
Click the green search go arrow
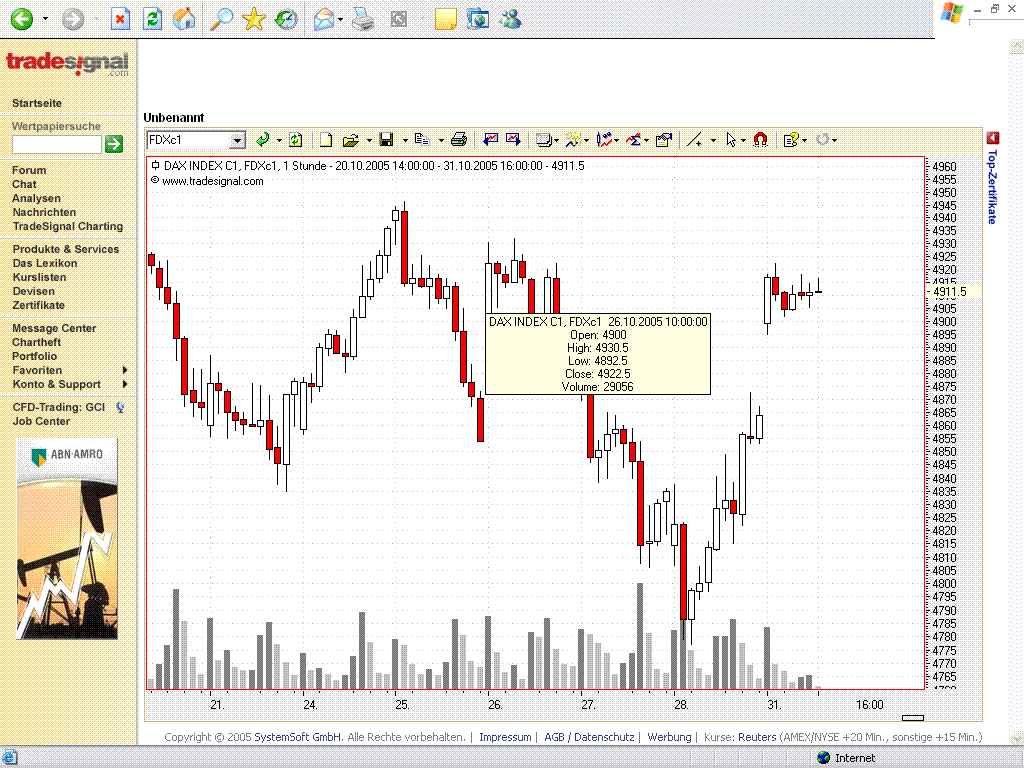pyautogui.click(x=114, y=144)
